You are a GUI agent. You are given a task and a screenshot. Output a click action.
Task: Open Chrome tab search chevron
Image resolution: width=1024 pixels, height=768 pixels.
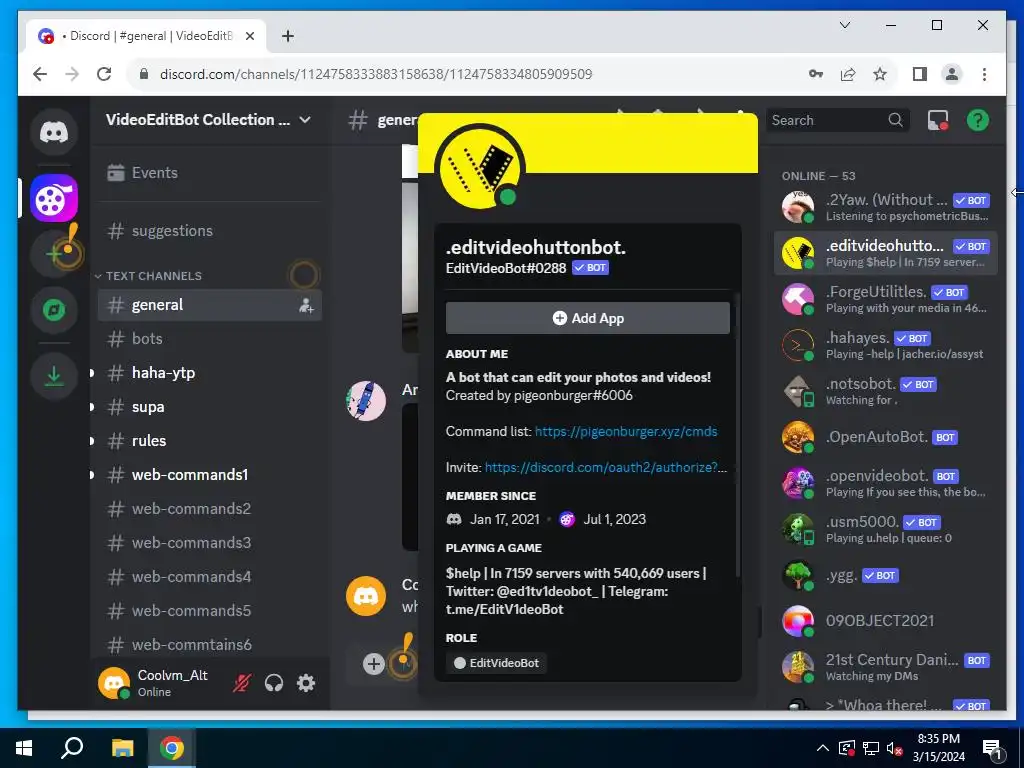pyautogui.click(x=844, y=25)
